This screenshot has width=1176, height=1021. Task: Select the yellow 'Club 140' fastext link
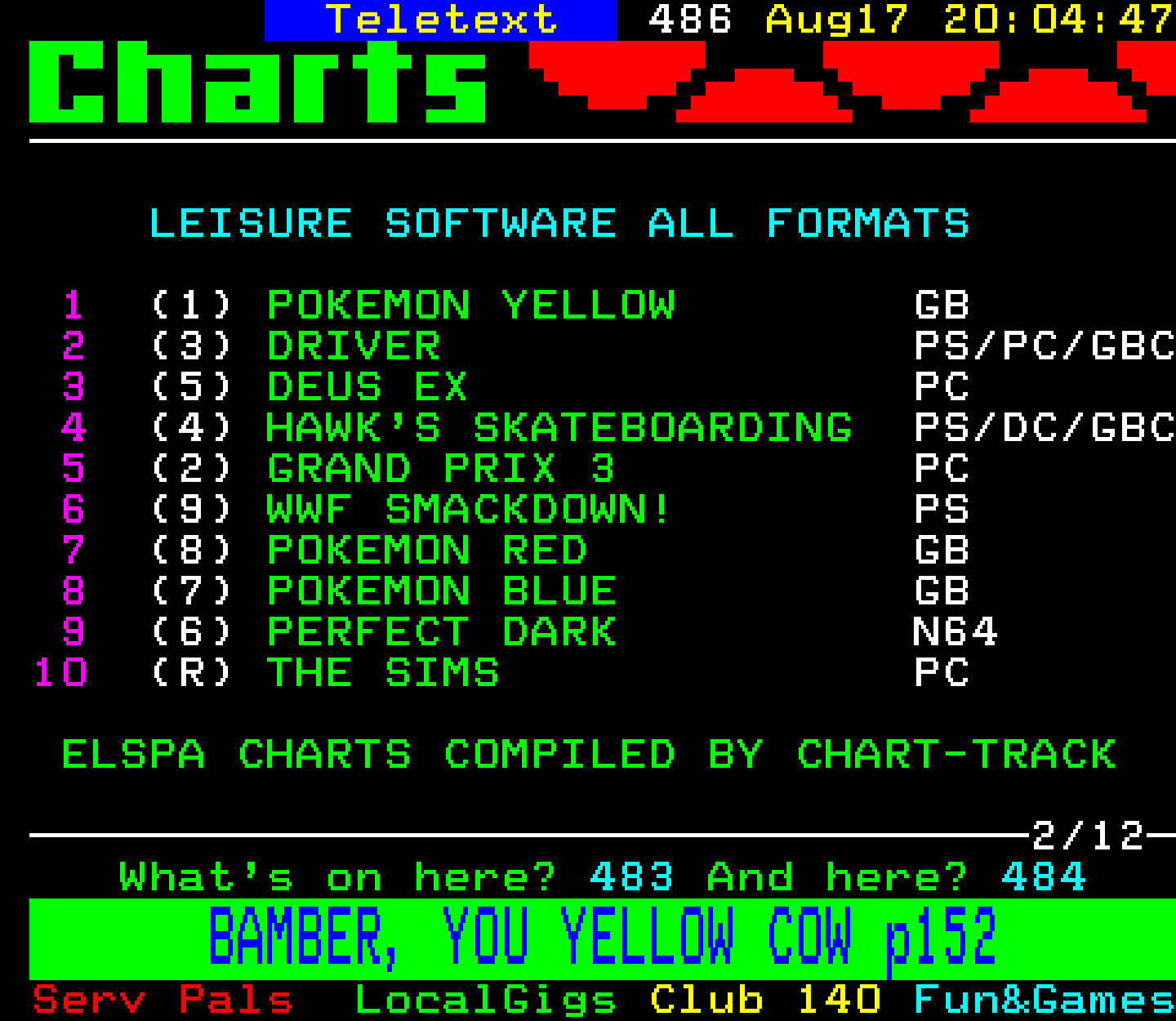[766, 1000]
